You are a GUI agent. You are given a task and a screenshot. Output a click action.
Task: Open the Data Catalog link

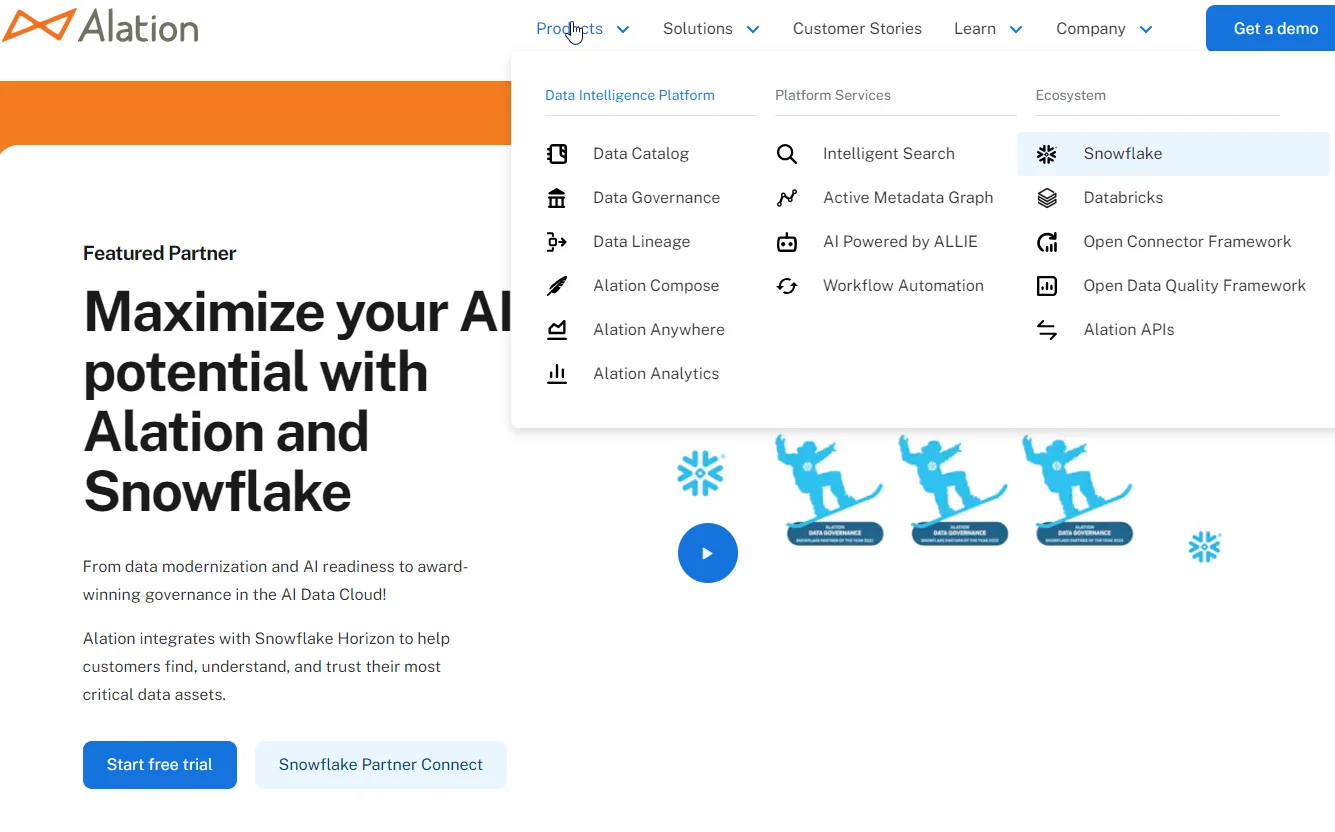(641, 154)
